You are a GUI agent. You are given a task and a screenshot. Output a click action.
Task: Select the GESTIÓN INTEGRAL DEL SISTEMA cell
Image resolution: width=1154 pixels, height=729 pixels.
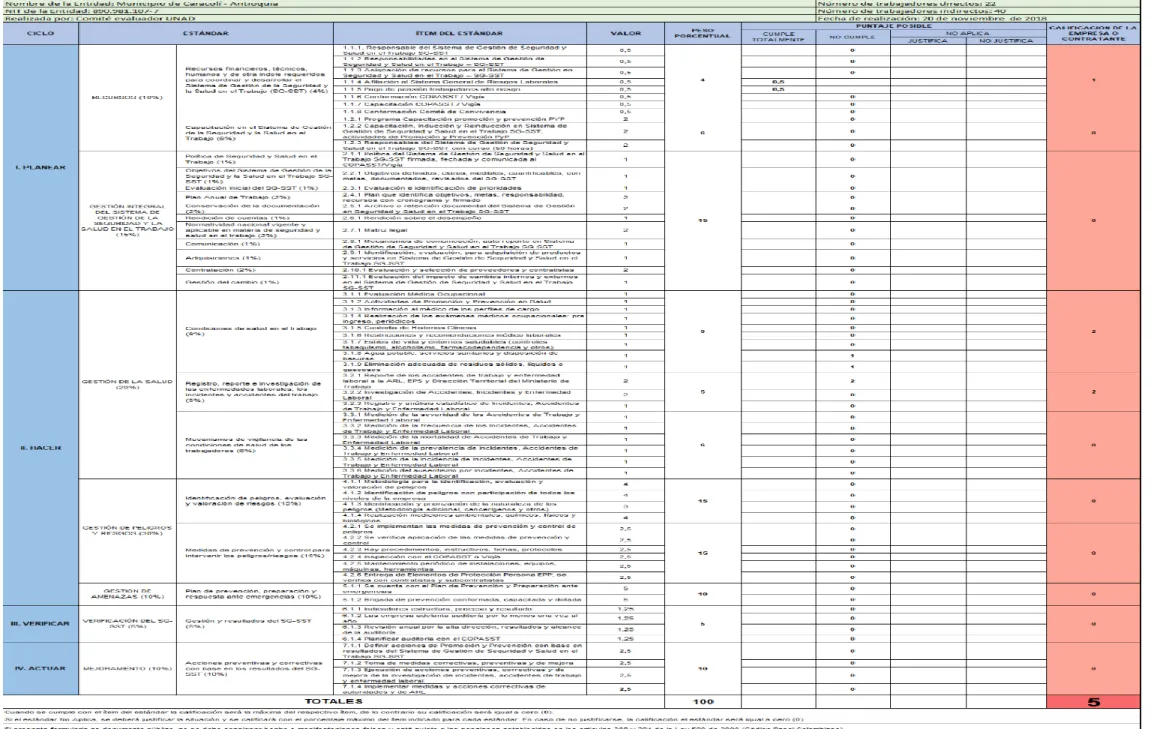[127, 221]
